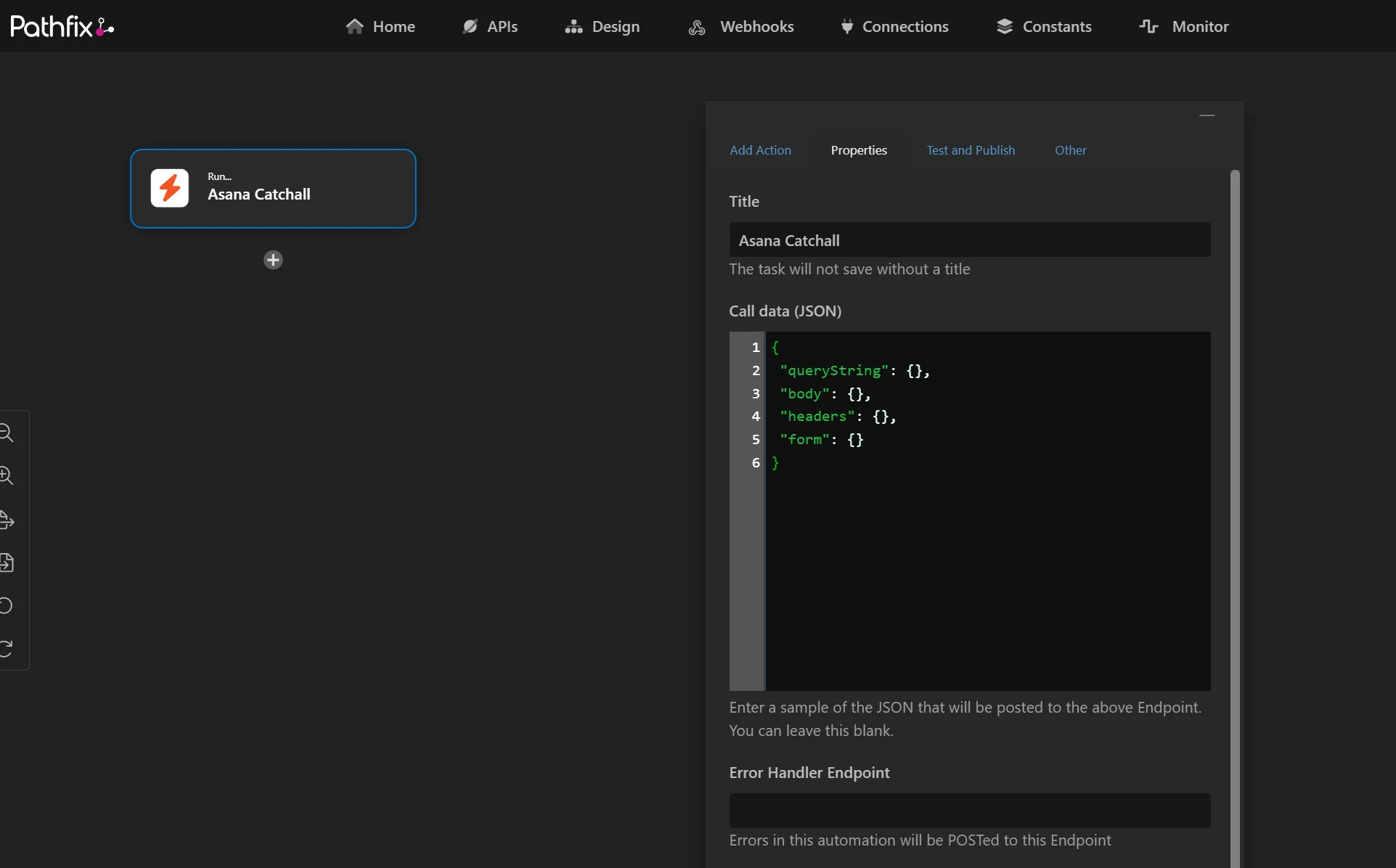
Task: Zoom out the canvas
Action: pos(7,433)
